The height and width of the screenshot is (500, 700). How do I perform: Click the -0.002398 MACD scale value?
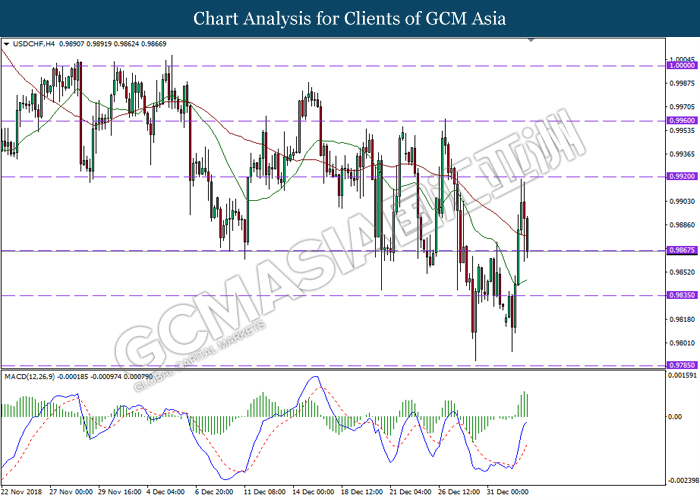click(683, 481)
